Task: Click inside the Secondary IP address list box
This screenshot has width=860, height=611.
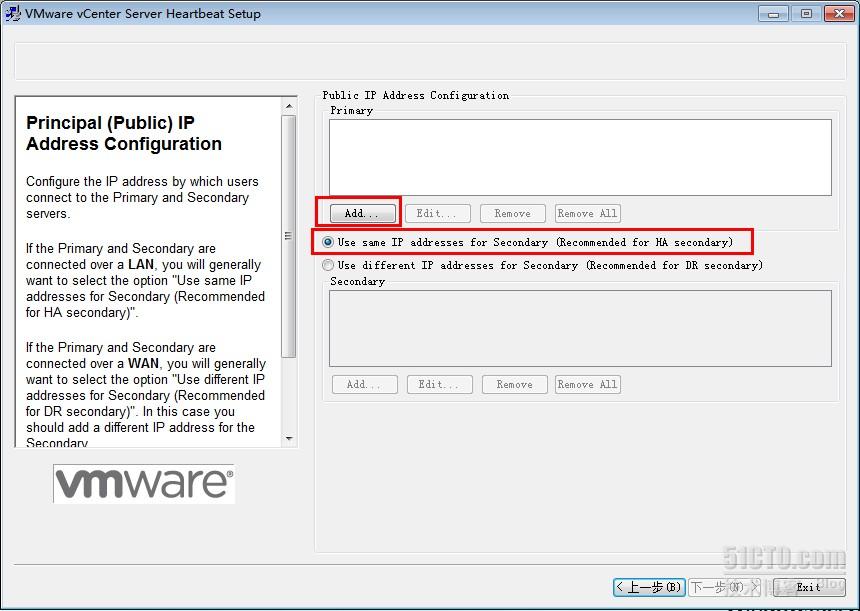Action: 580,329
